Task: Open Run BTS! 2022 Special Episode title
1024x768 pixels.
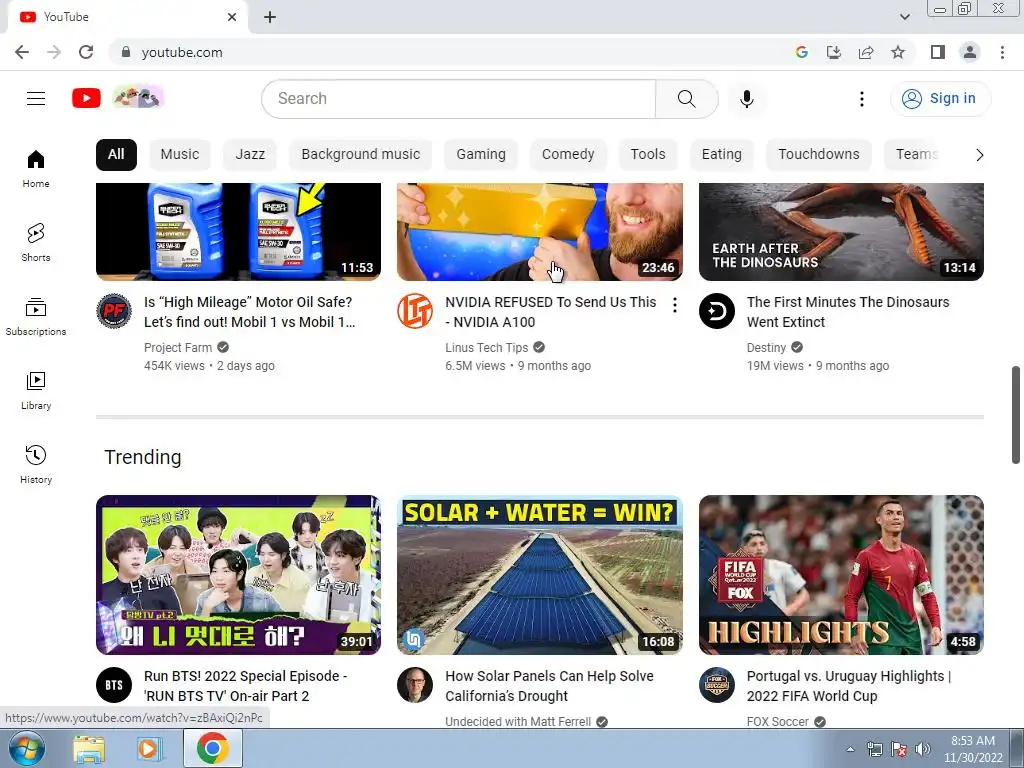Action: pyautogui.click(x=246, y=686)
